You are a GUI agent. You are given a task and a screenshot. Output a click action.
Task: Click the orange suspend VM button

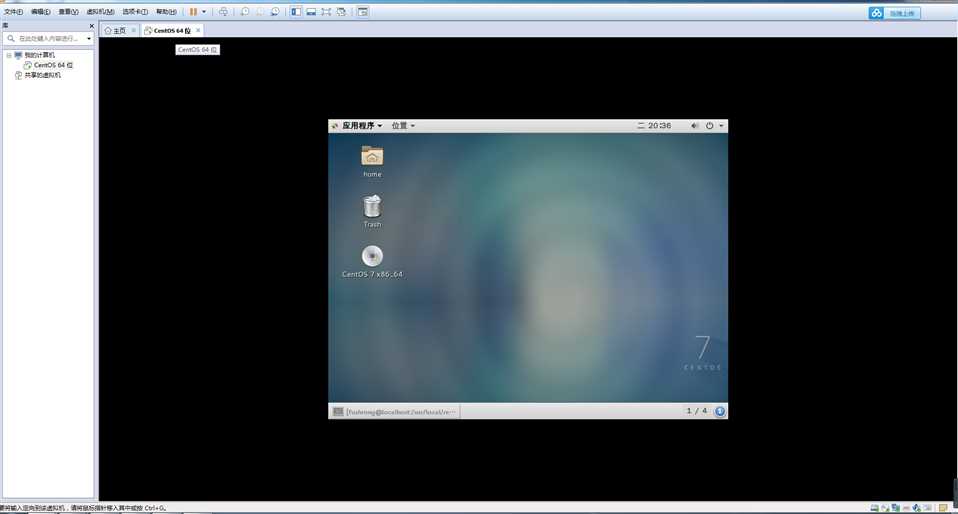(193, 12)
